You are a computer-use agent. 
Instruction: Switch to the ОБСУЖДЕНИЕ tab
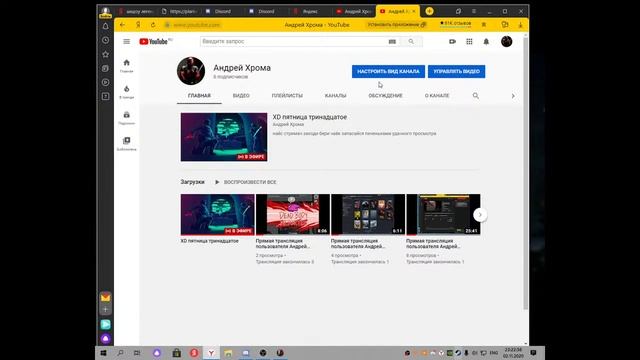[x=385, y=96]
